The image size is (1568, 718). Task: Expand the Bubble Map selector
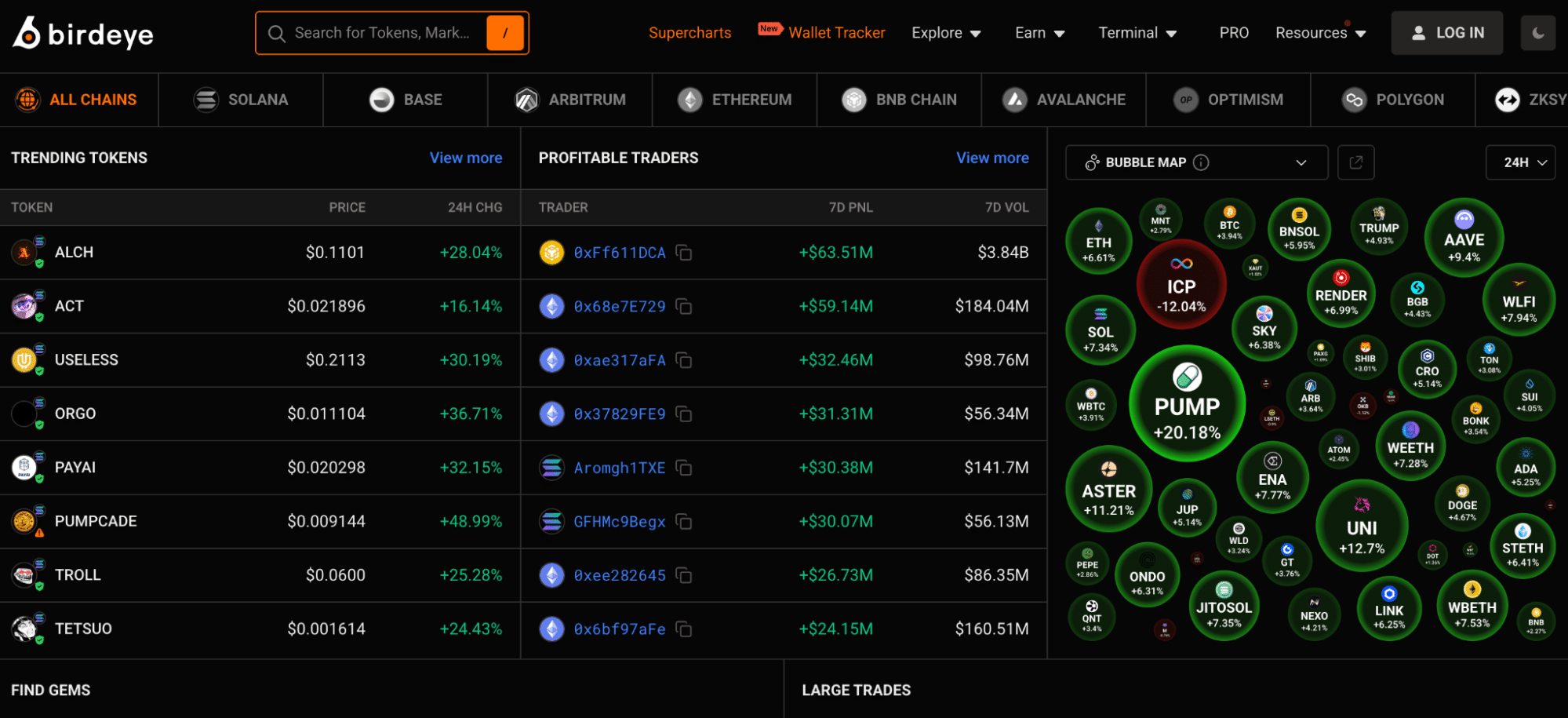[x=1300, y=162]
